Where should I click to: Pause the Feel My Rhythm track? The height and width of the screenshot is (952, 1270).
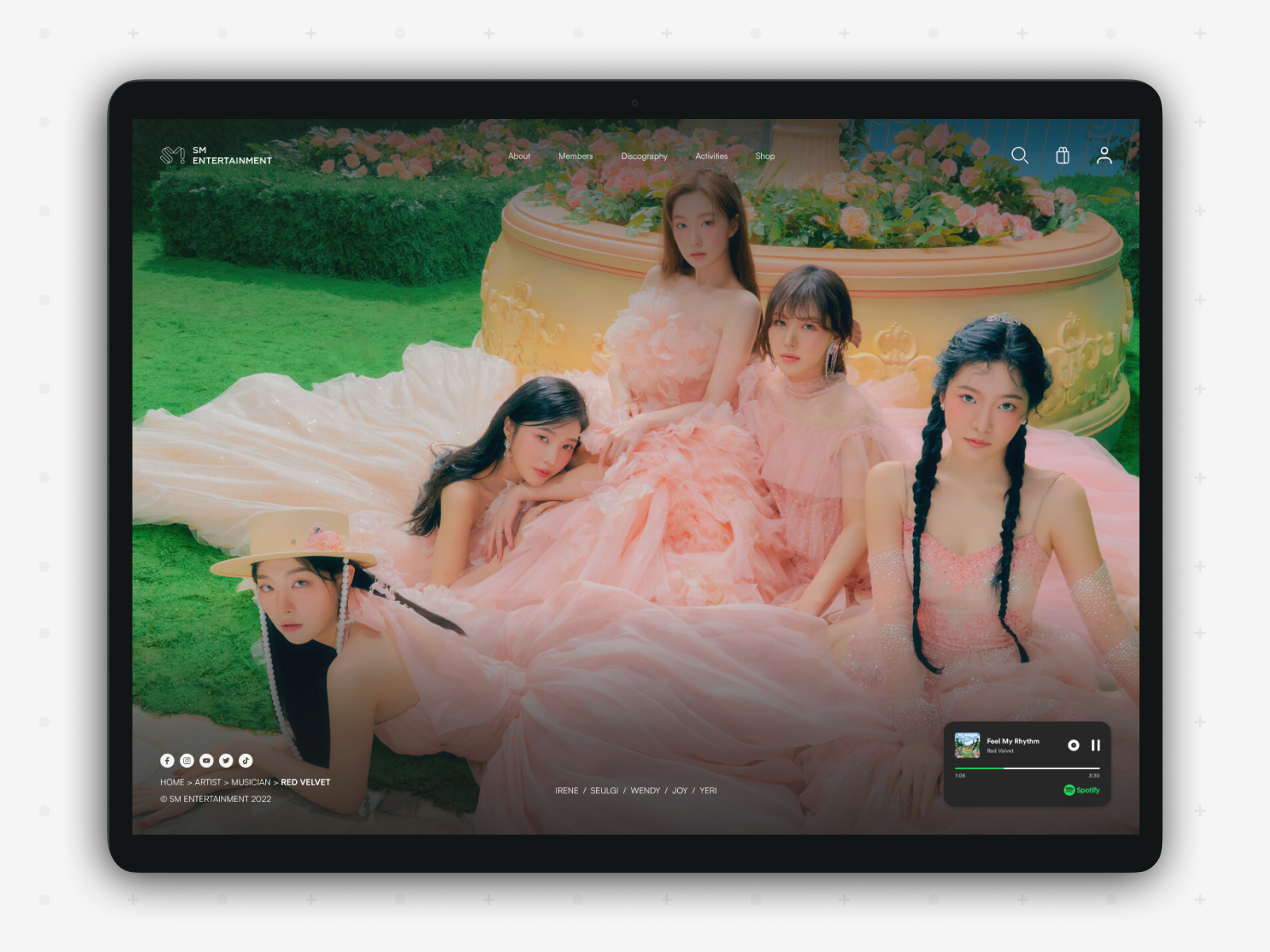pos(1096,745)
